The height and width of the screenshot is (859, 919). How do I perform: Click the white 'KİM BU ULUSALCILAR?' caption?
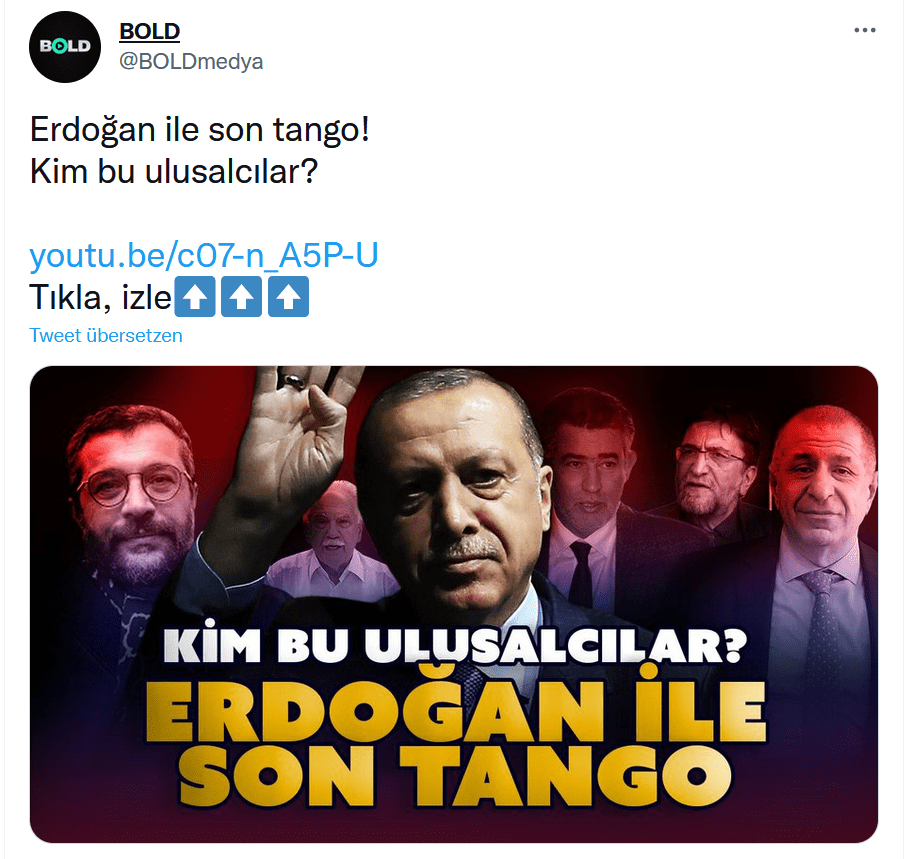pos(455,643)
